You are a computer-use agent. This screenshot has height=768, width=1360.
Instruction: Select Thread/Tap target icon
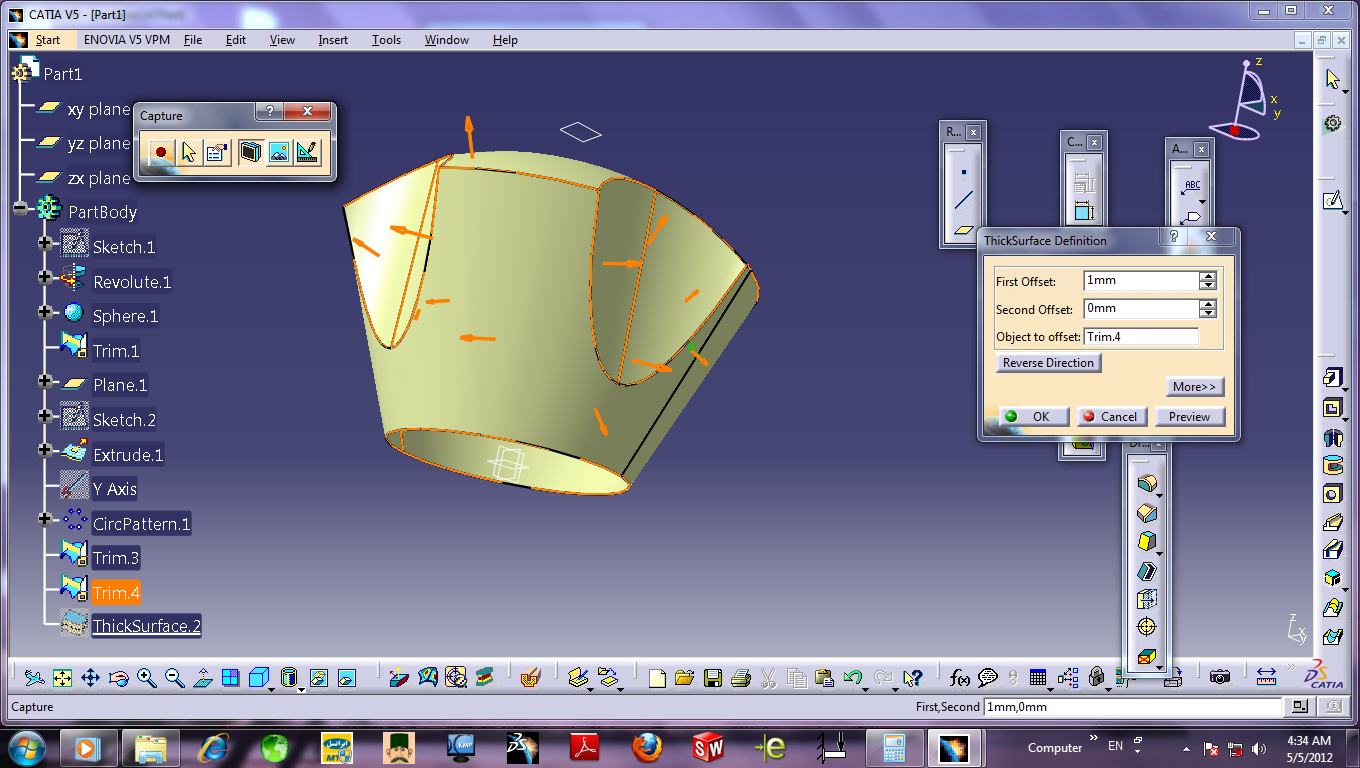(x=1146, y=627)
